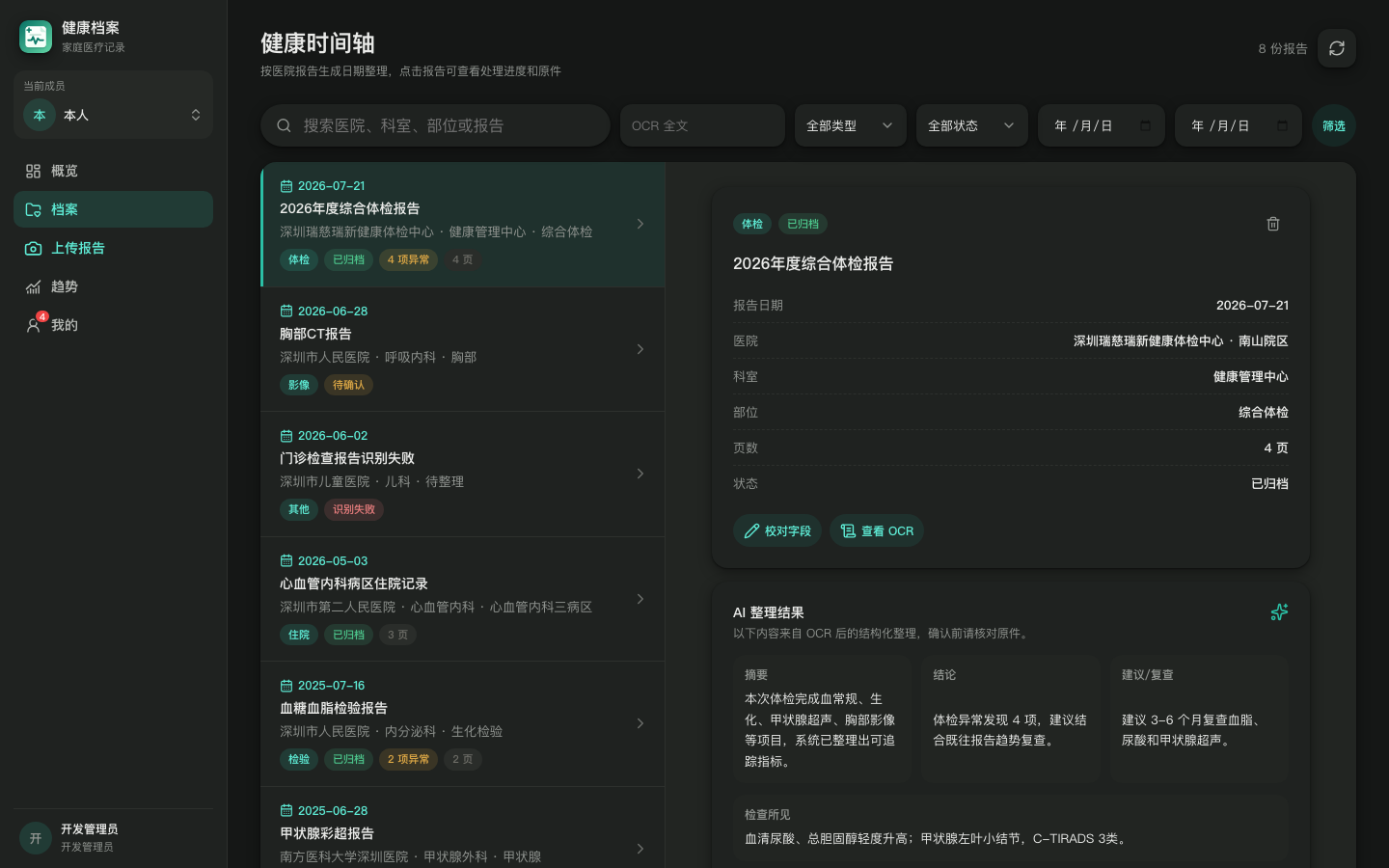
Task: Click the 上传报告 camera icon
Action: pos(33,248)
